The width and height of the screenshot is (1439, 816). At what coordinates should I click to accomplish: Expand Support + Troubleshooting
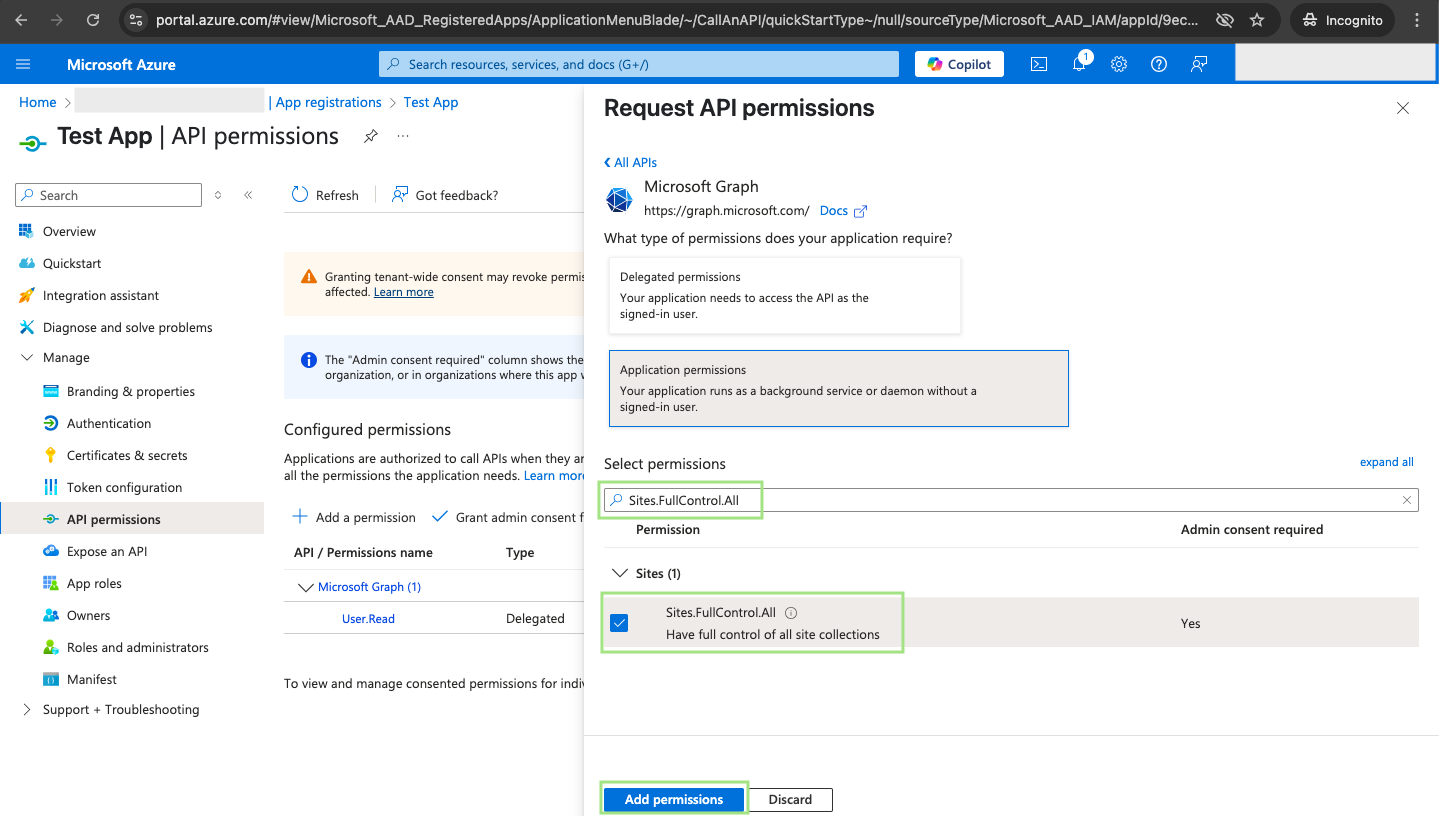point(26,709)
